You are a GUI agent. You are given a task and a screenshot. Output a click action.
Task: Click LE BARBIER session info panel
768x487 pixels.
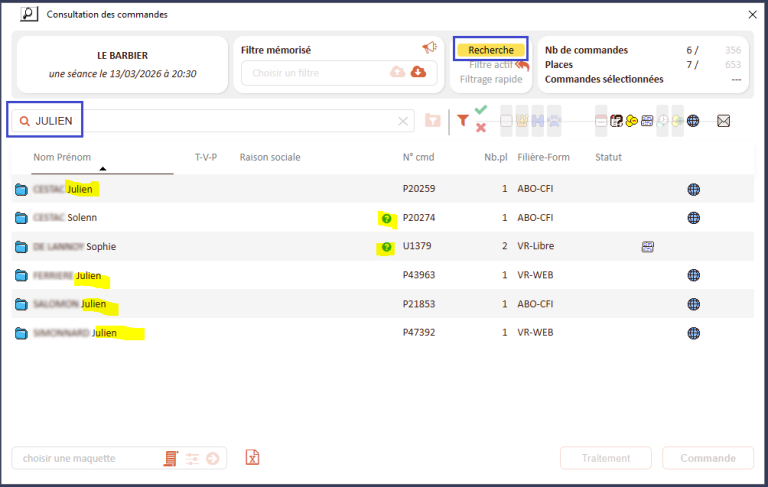point(122,64)
